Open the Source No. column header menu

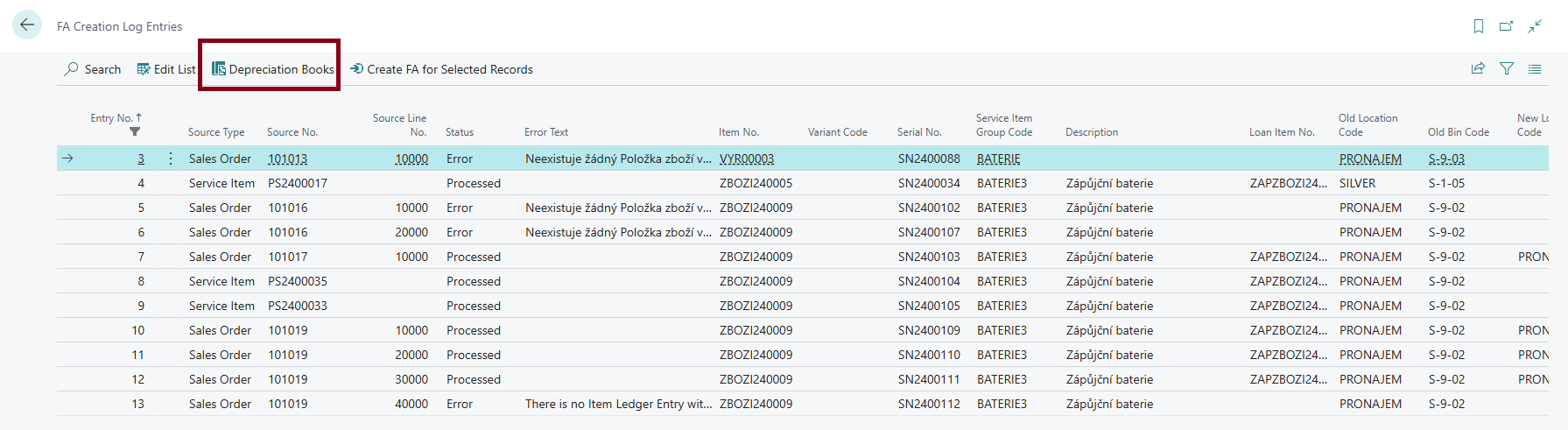pyautogui.click(x=292, y=132)
